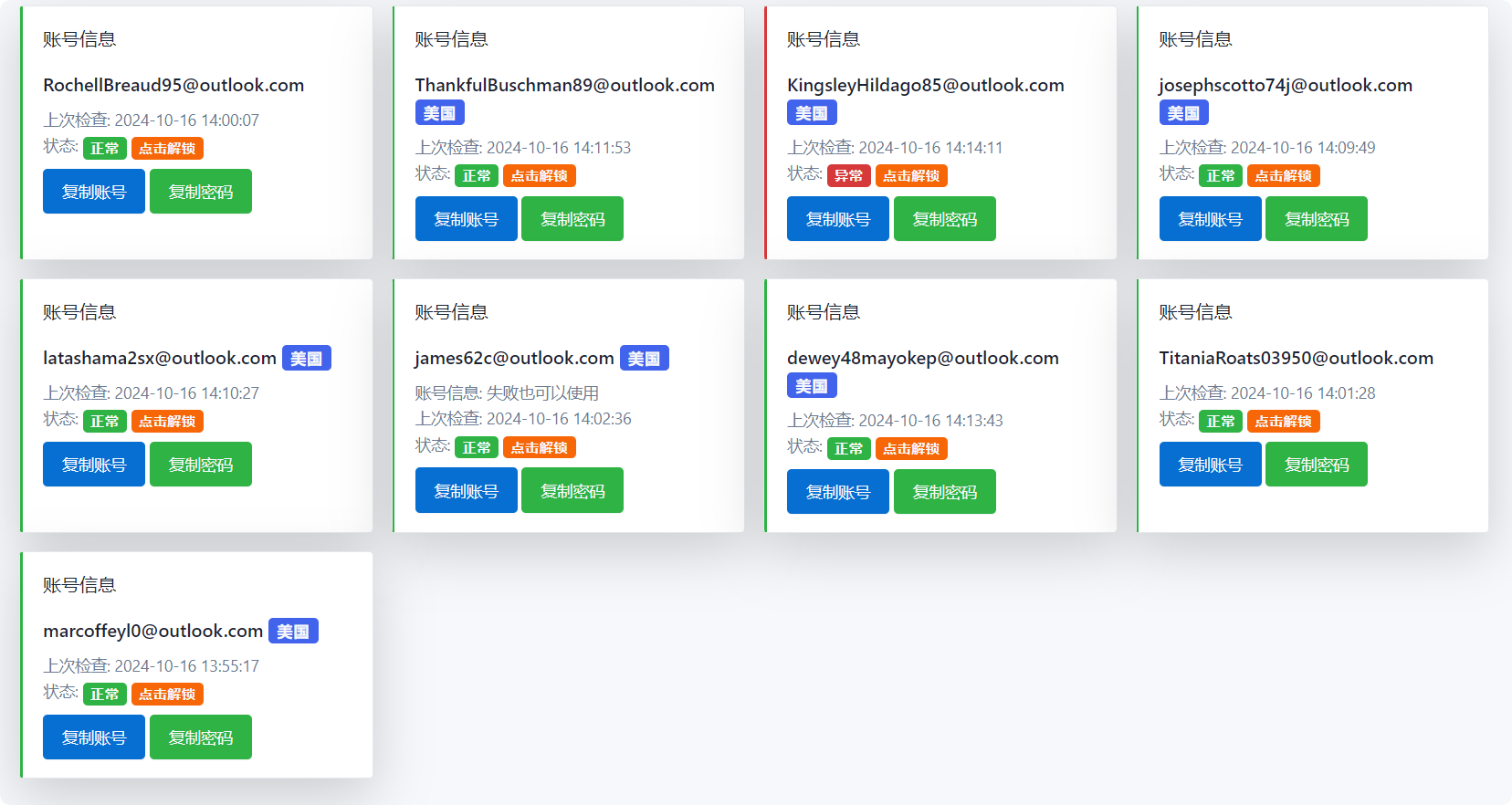Select email text dewey48mayokep@outlook.com
Image resolution: width=1512 pixels, height=805 pixels.
(923, 358)
